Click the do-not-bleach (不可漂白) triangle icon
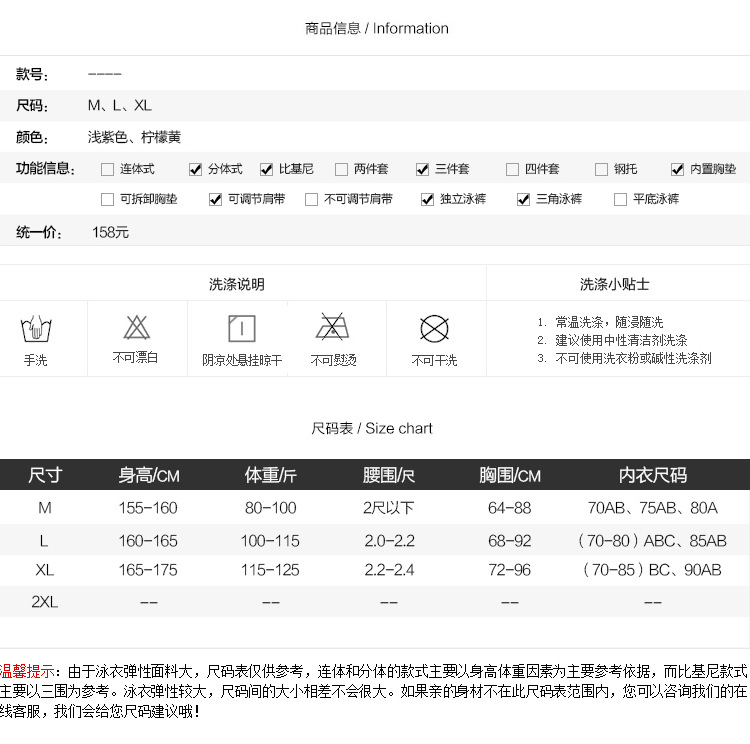Image resolution: width=750 pixels, height=744 pixels. click(x=137, y=327)
